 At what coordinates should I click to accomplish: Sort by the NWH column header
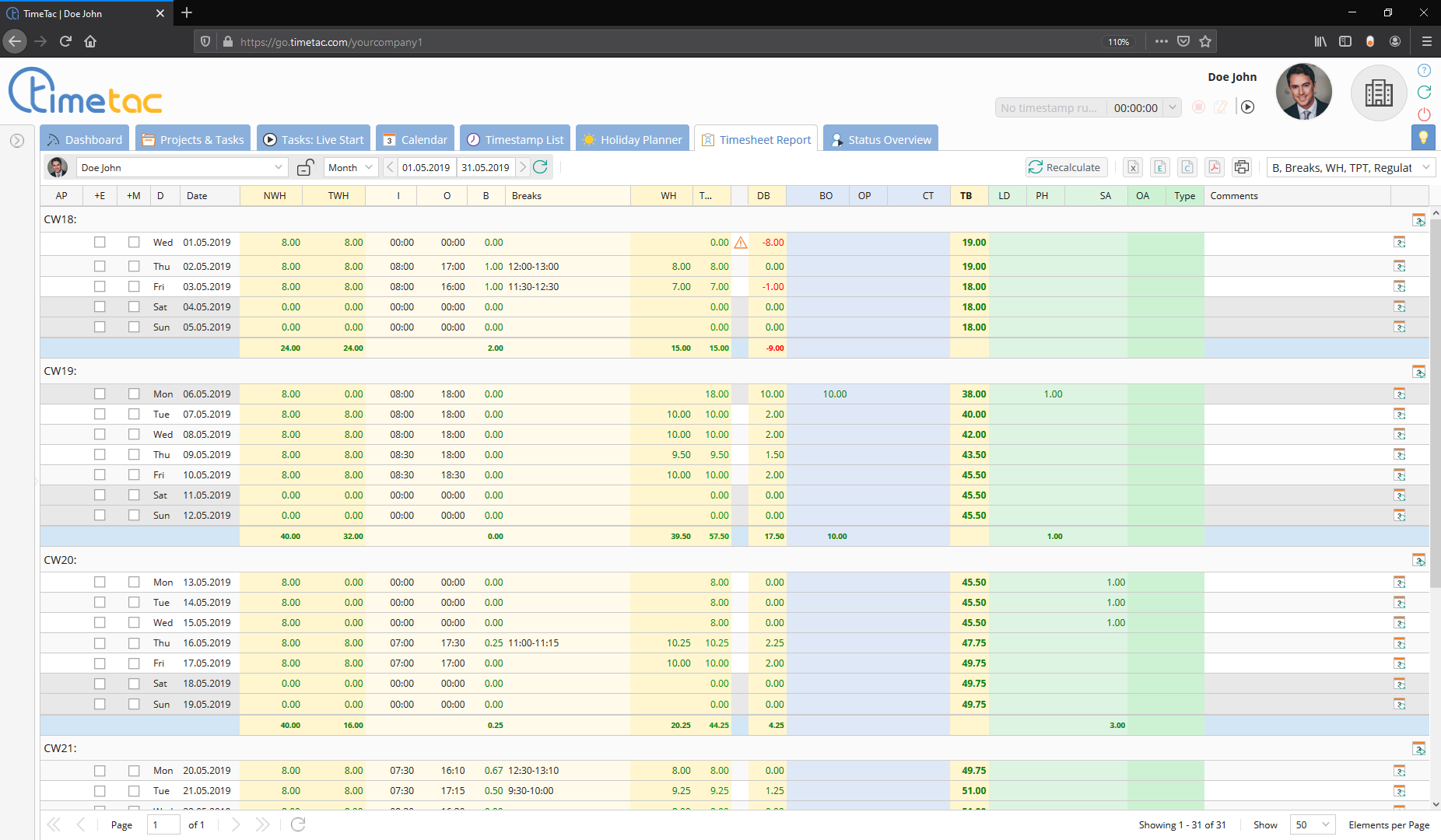coord(272,196)
